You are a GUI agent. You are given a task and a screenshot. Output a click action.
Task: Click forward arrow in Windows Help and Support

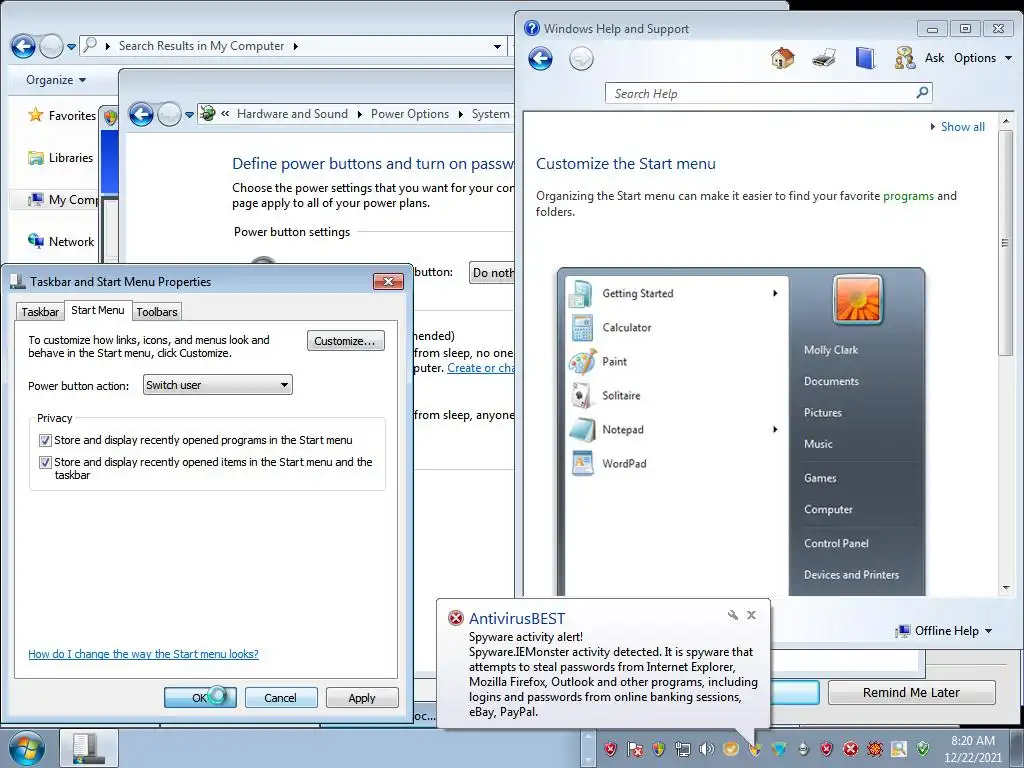[581, 59]
